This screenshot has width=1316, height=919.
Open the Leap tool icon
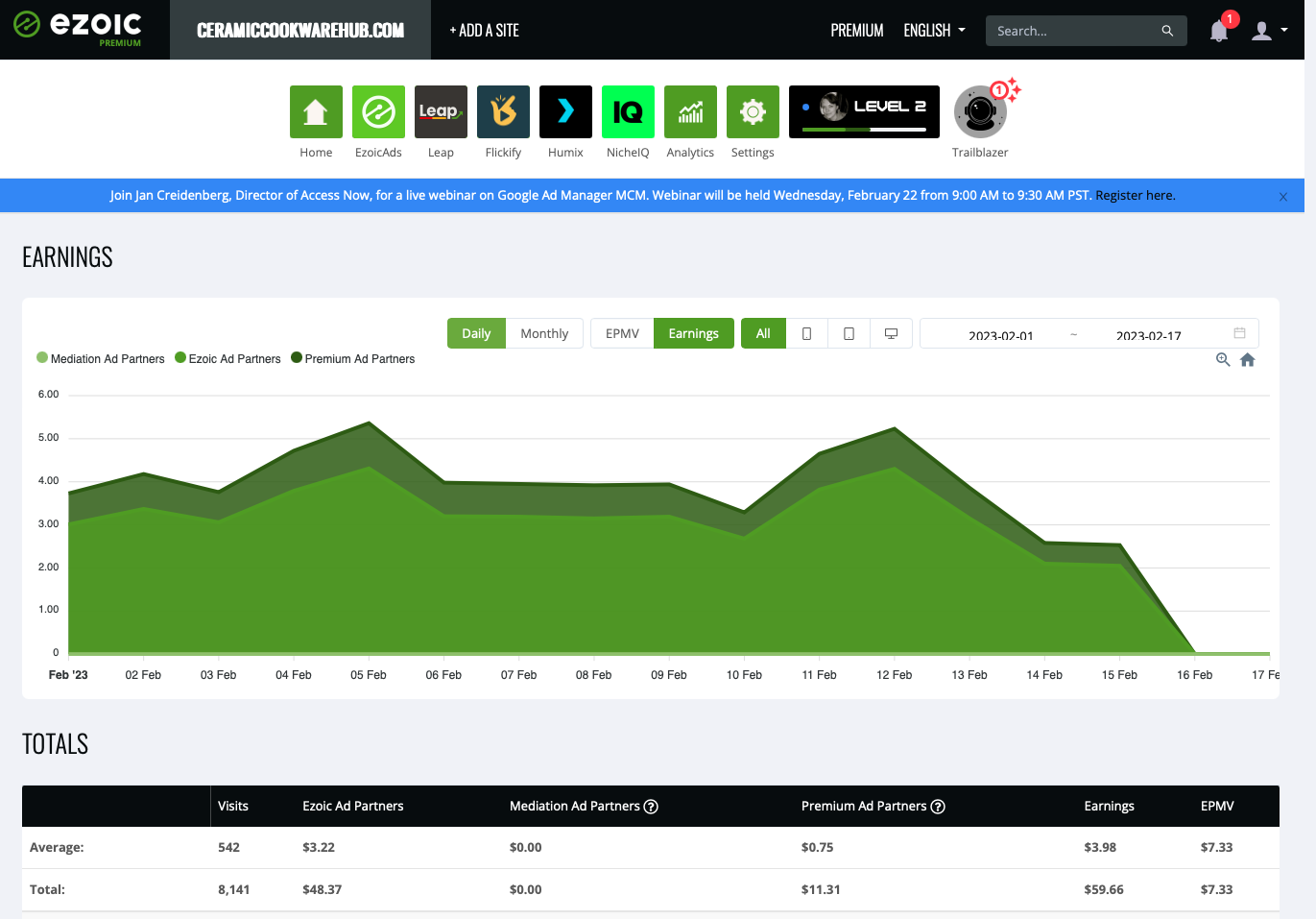(441, 111)
